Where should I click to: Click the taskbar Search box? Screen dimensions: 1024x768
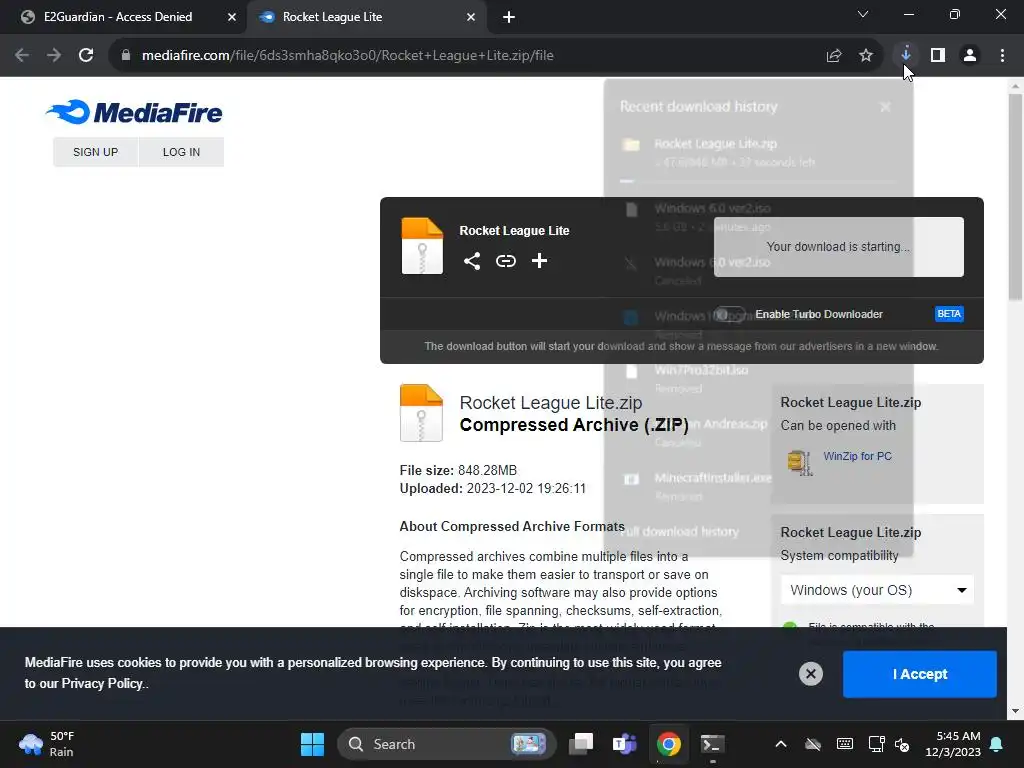coord(446,744)
